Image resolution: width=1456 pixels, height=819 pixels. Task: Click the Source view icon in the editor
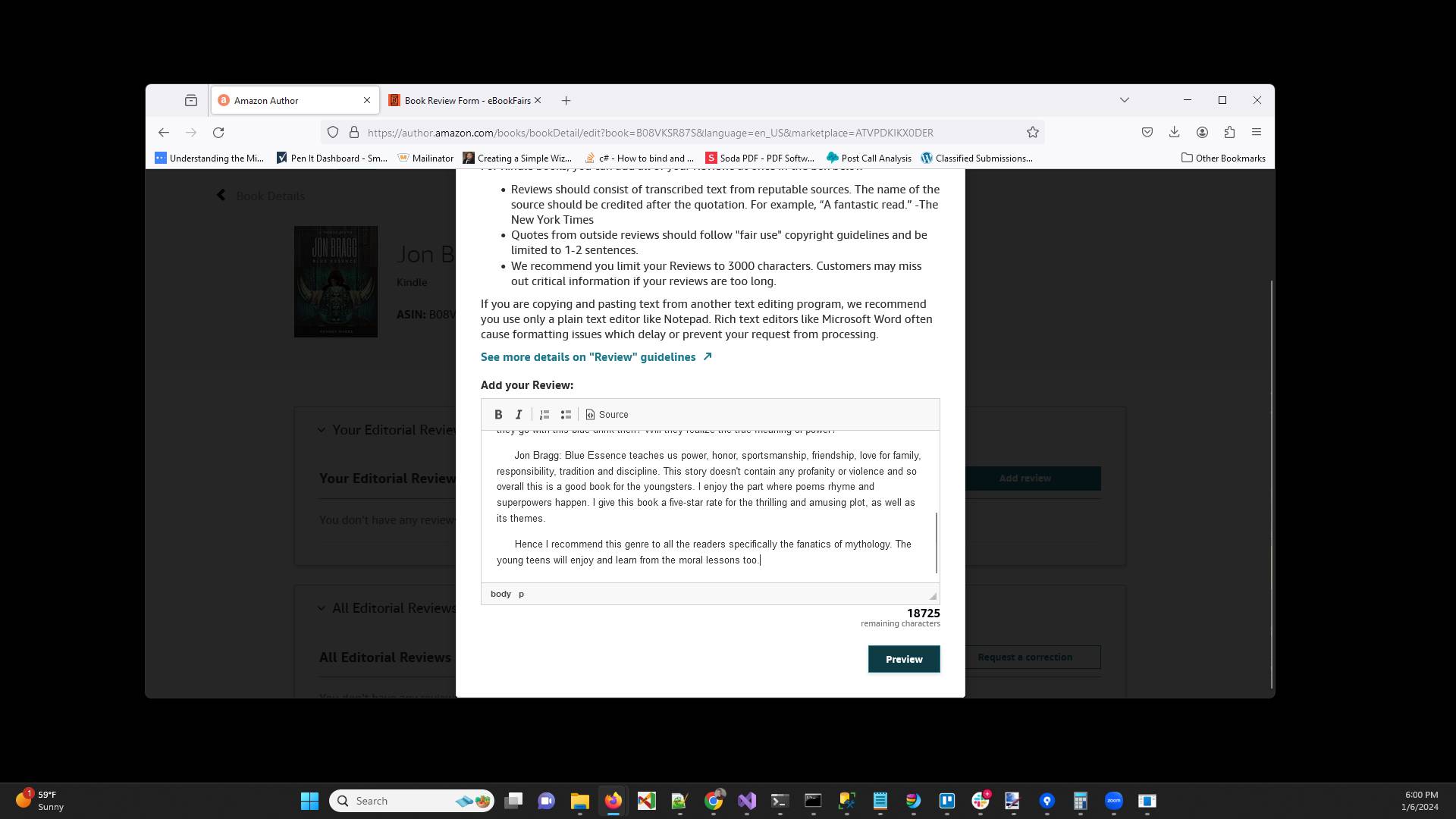[x=607, y=414]
